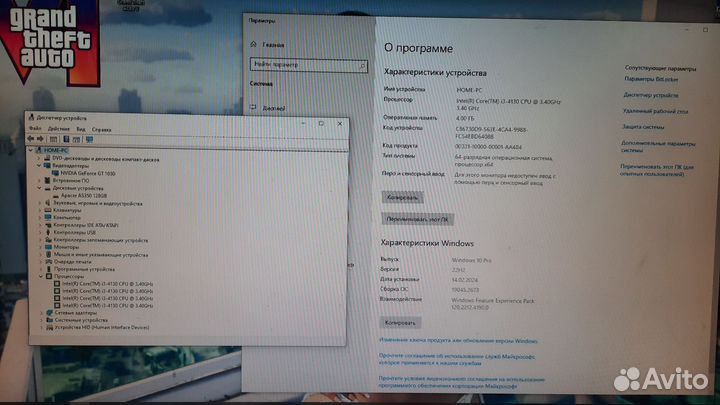The height and width of the screenshot is (405, 720).
Task: Click the Главная home icon in Settings
Action: pyautogui.click(x=253, y=44)
